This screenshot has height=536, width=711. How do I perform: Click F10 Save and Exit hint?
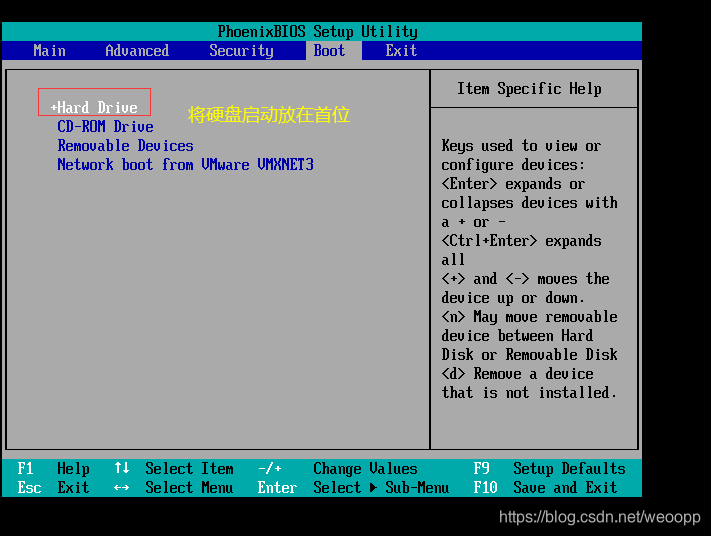(x=545, y=487)
